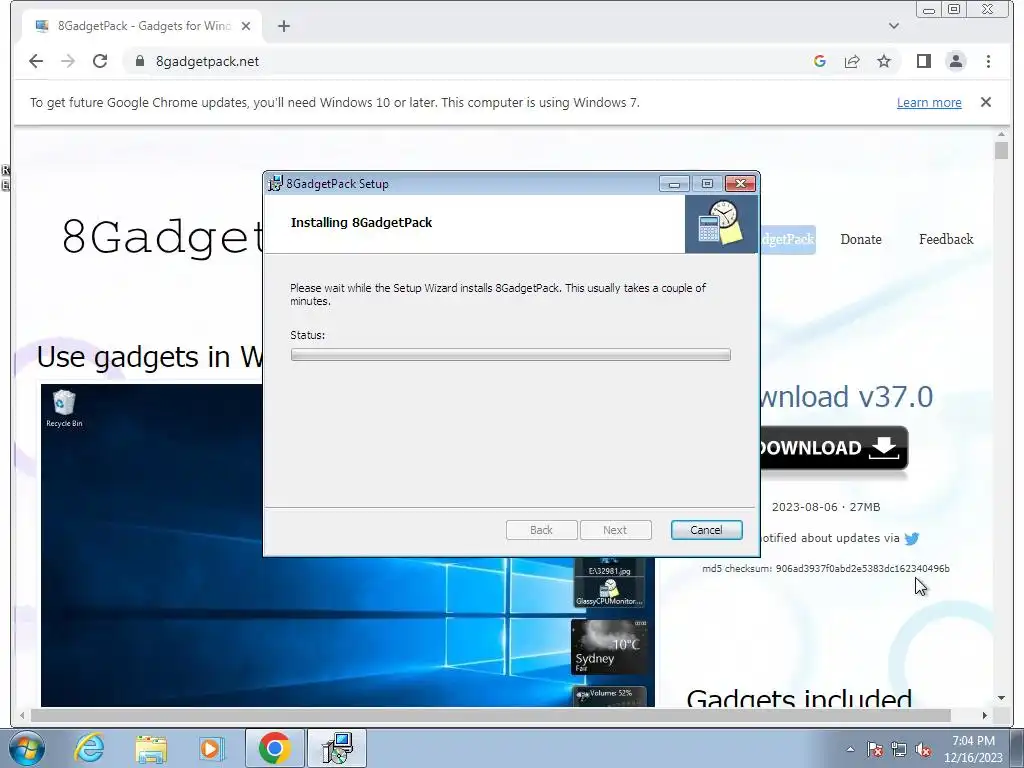
Task: Click the muted volume tray icon
Action: tap(923, 749)
